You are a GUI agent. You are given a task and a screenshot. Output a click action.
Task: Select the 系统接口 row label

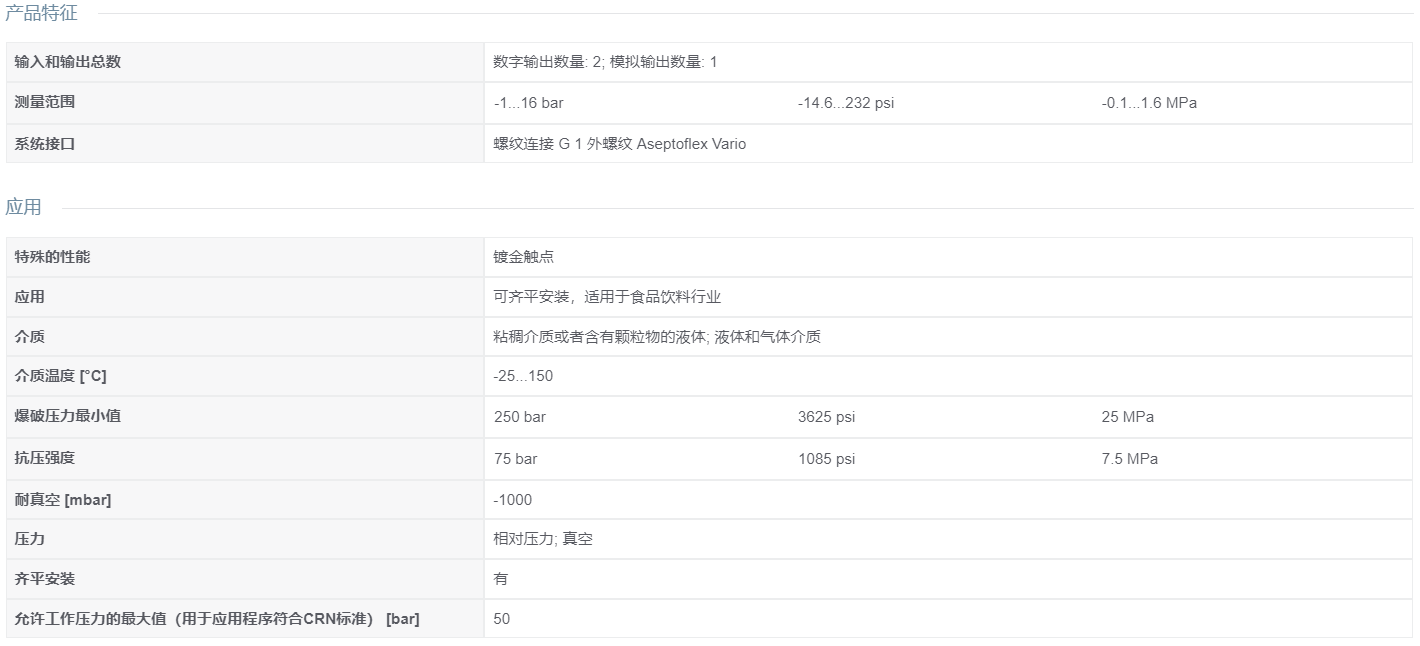point(45,144)
